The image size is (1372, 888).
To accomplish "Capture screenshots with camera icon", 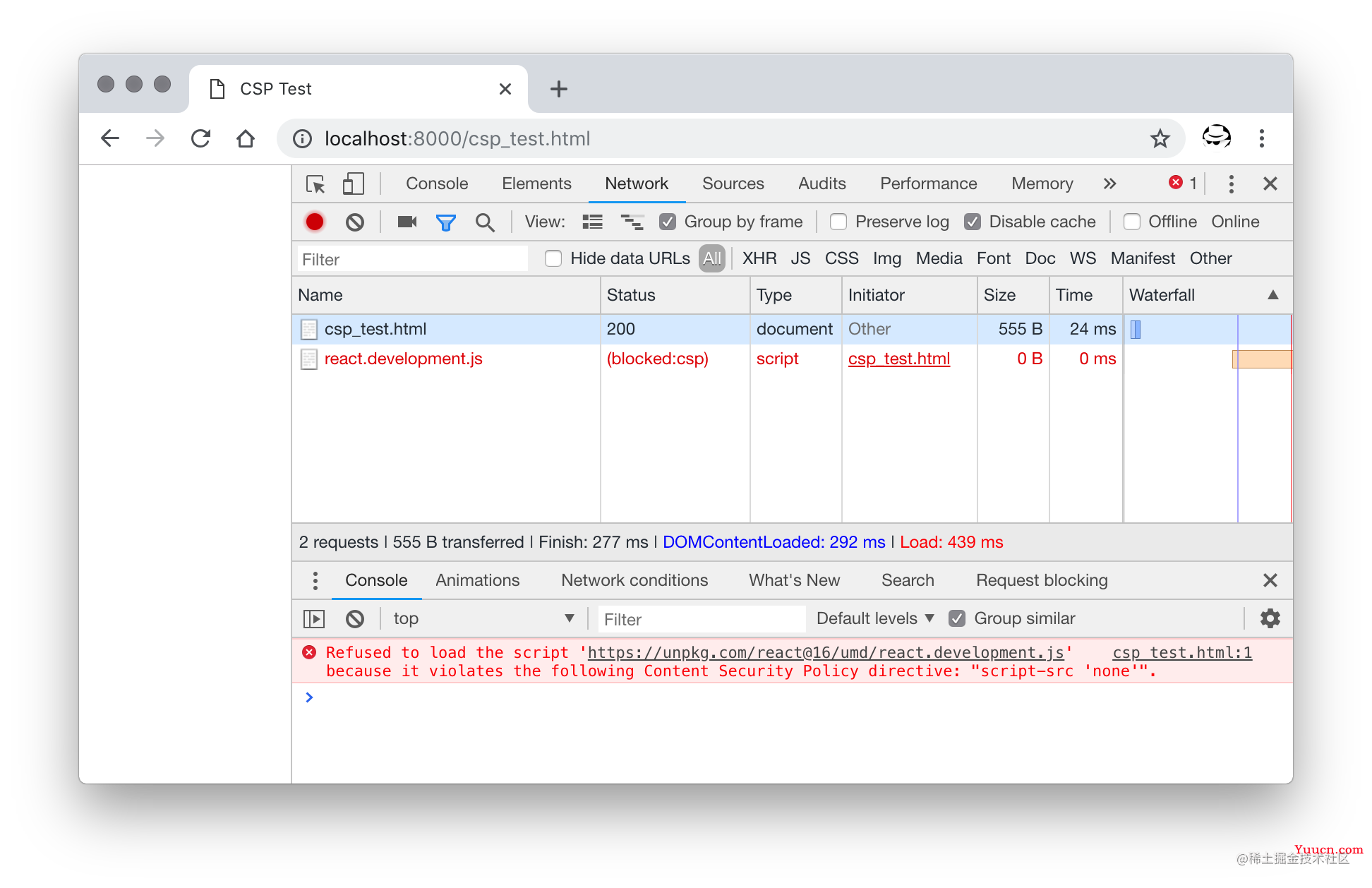I will tap(407, 222).
